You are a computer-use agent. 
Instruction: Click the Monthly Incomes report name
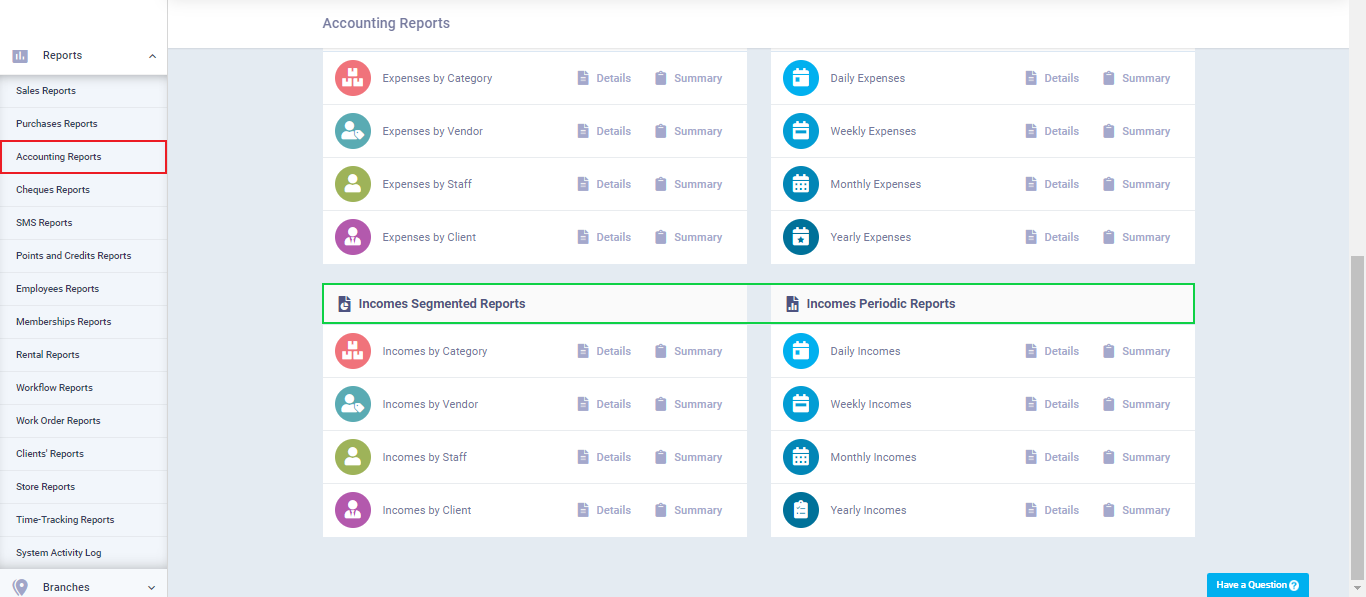[873, 457]
